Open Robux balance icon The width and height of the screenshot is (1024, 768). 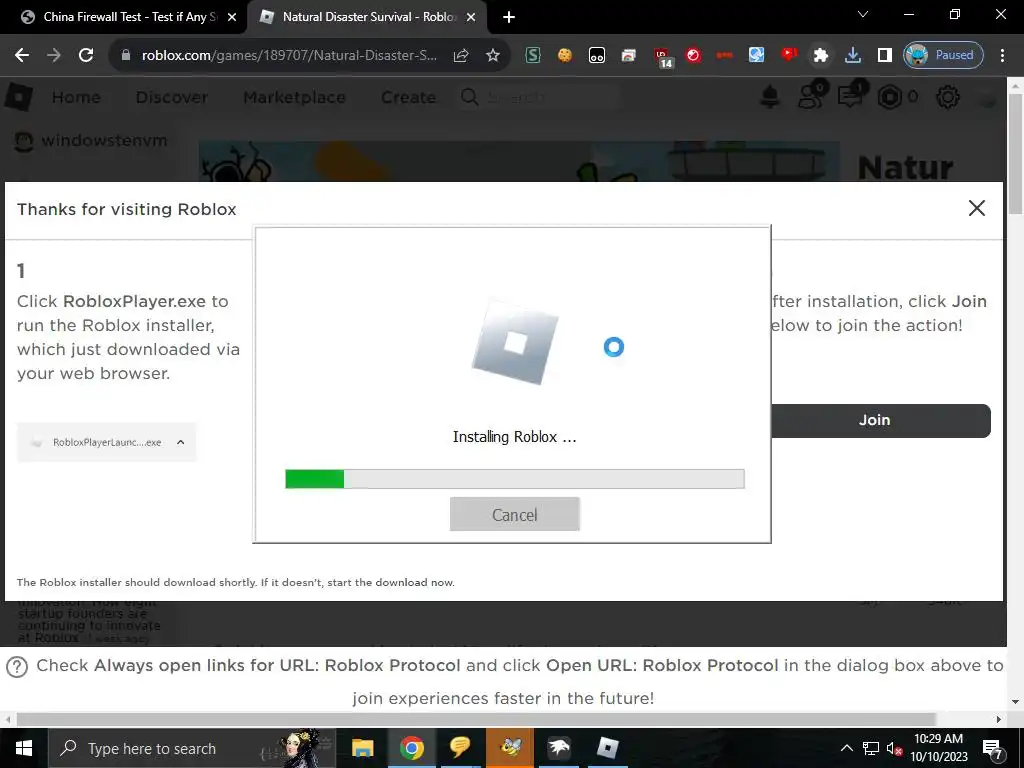click(x=889, y=97)
